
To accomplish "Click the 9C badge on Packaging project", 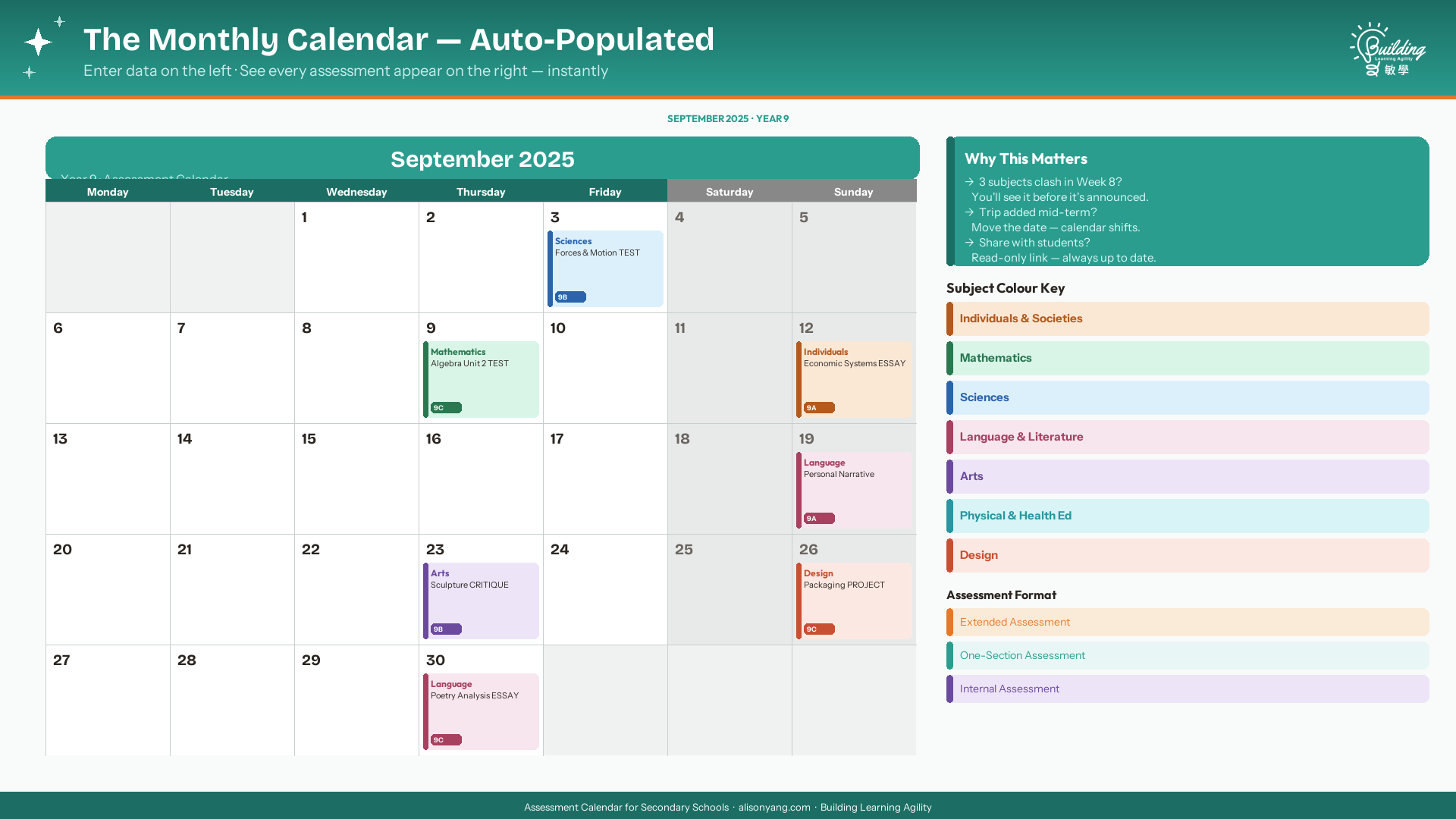I will [x=819, y=629].
